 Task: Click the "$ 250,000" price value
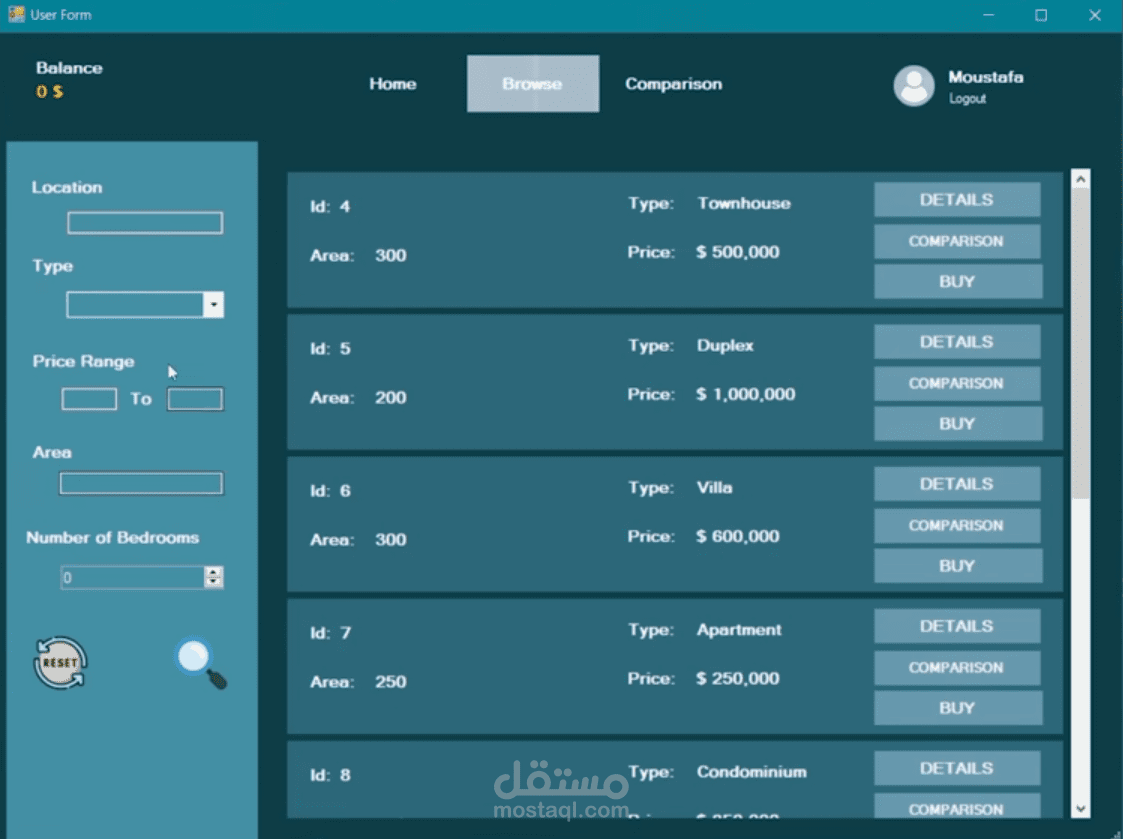(x=738, y=679)
